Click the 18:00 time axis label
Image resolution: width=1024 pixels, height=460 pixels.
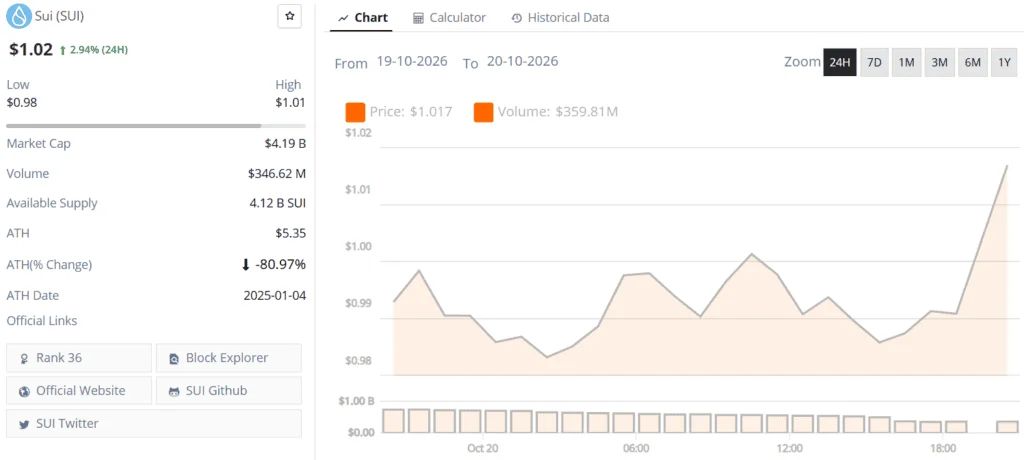click(943, 449)
